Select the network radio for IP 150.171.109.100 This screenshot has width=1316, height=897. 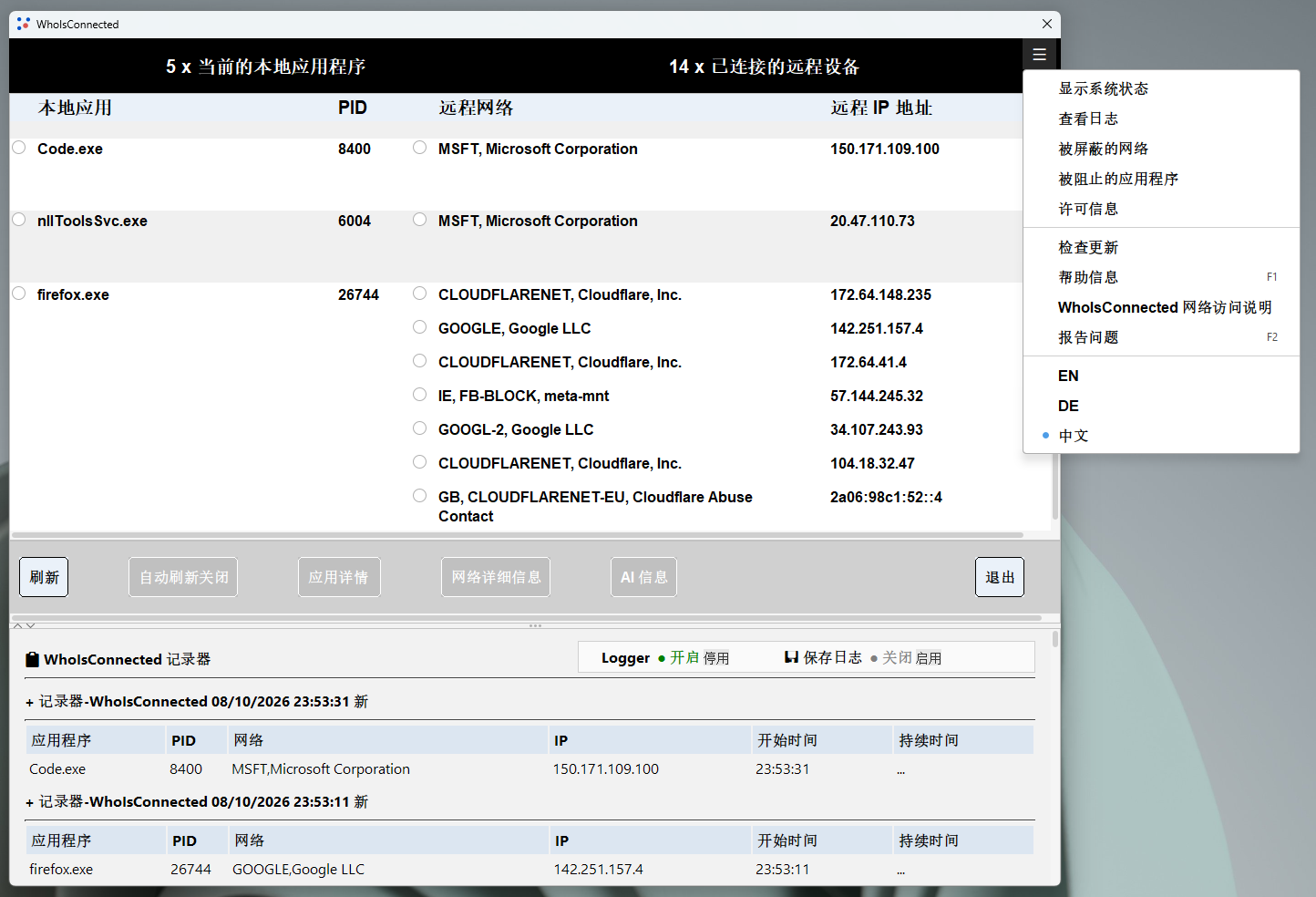point(419,147)
